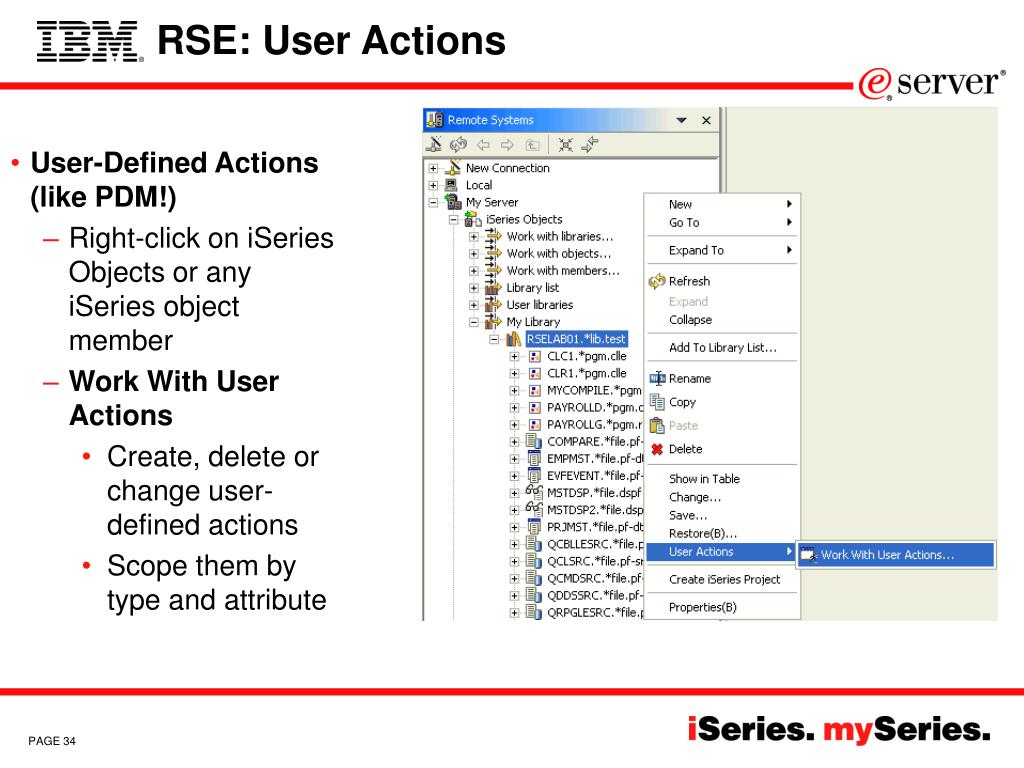
Task: Collapse the My Library node
Action: click(474, 322)
